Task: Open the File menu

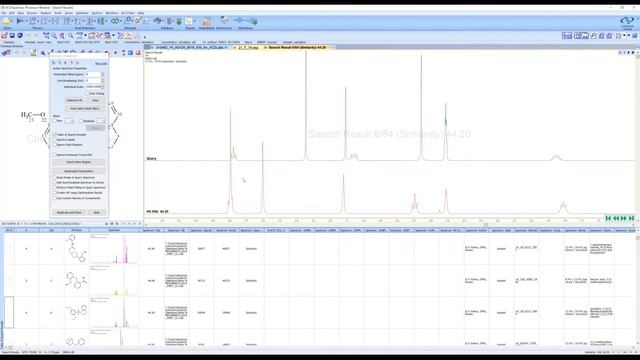Action: click(x=4, y=13)
